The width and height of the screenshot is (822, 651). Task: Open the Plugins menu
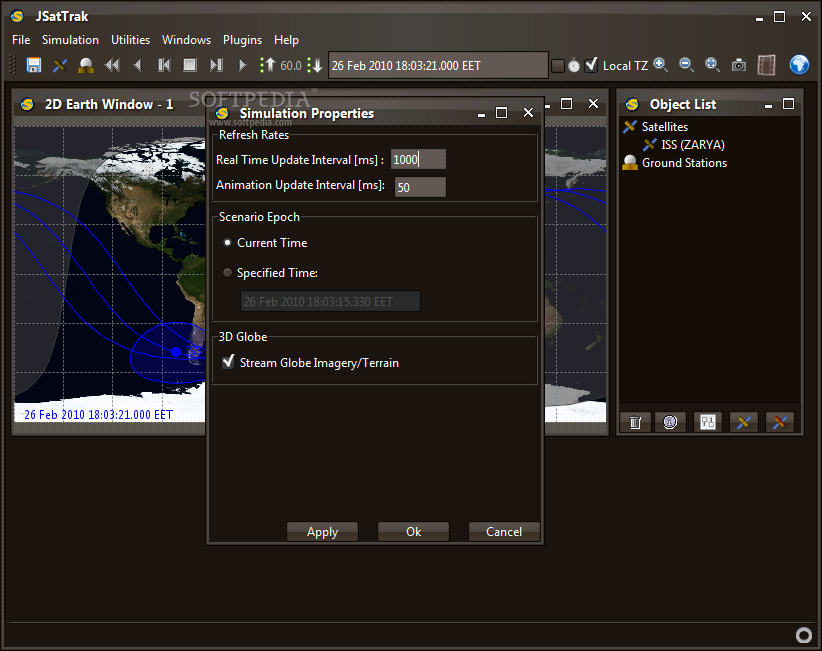[x=242, y=40]
